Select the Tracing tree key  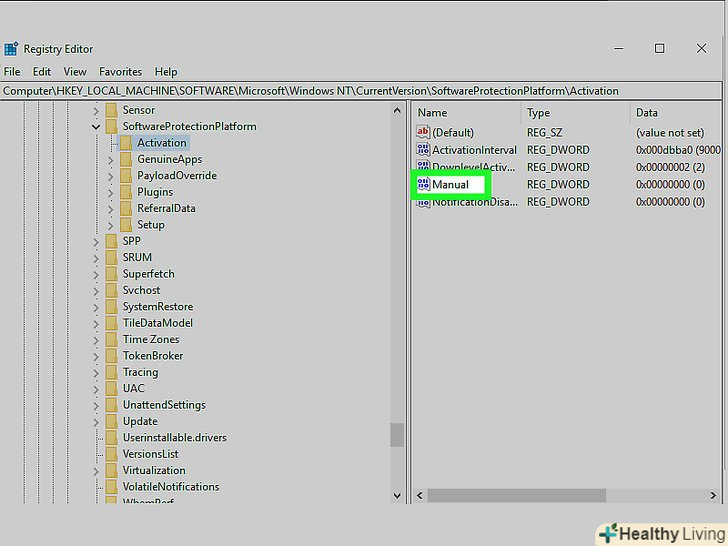click(x=140, y=372)
